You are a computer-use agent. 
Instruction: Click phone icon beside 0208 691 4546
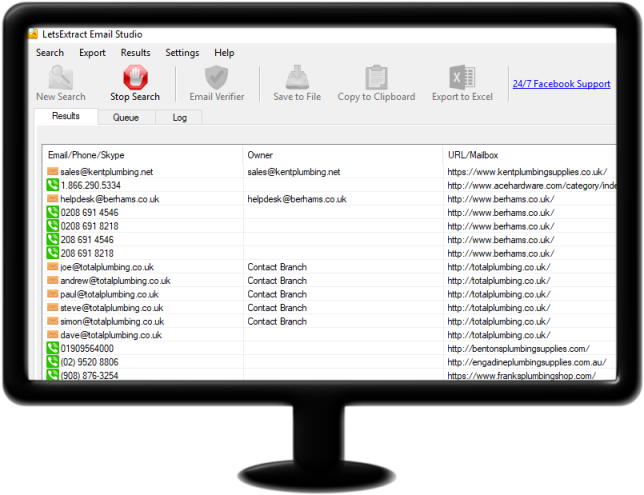point(52,212)
